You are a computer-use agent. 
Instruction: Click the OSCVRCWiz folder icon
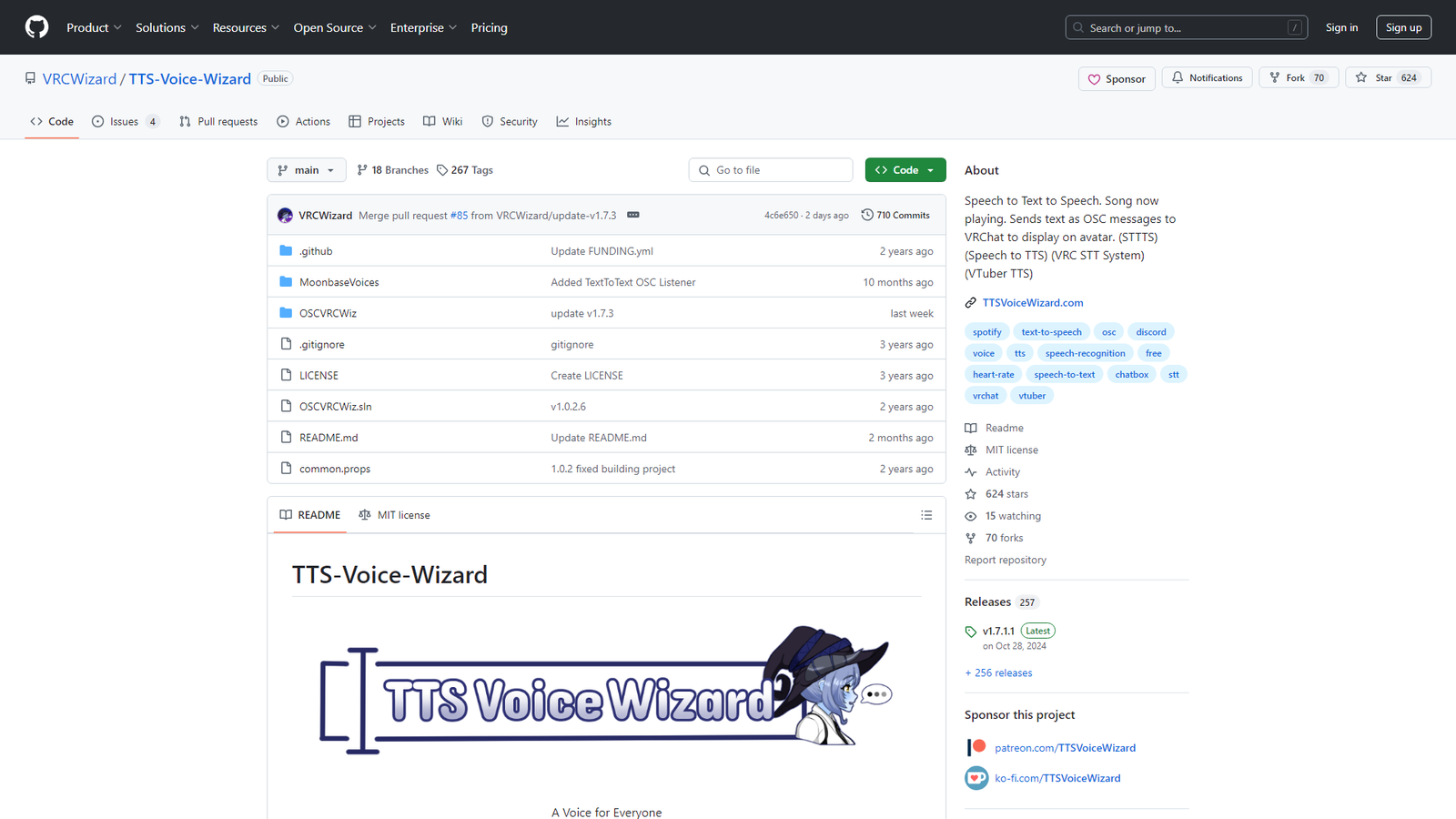pyautogui.click(x=286, y=313)
